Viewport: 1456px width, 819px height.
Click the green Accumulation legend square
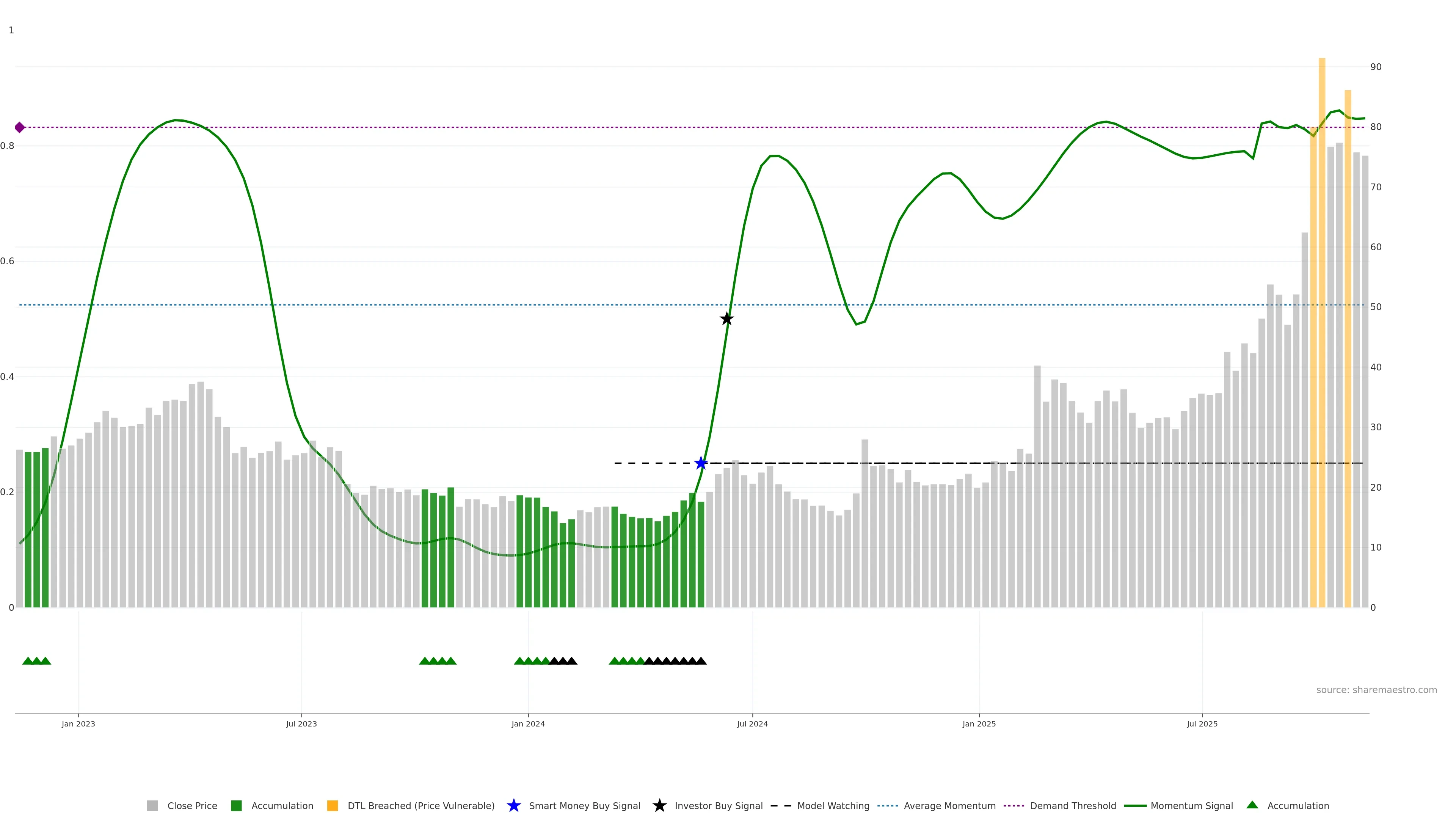tap(236, 805)
